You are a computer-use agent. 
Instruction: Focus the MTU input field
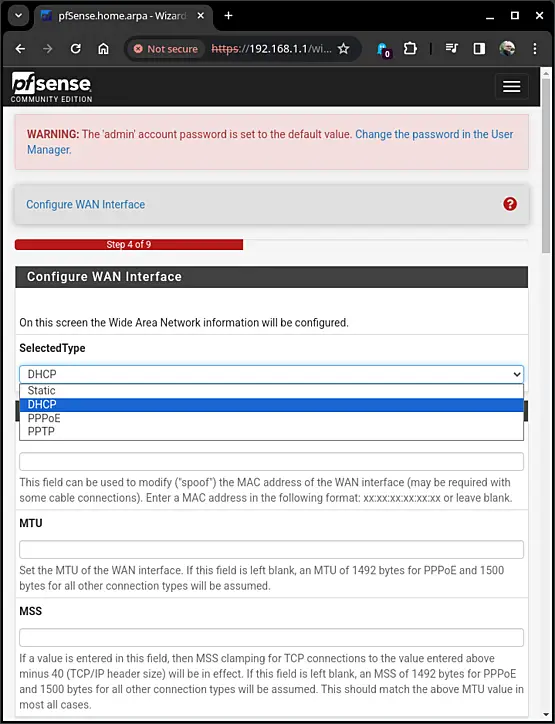(x=271, y=549)
